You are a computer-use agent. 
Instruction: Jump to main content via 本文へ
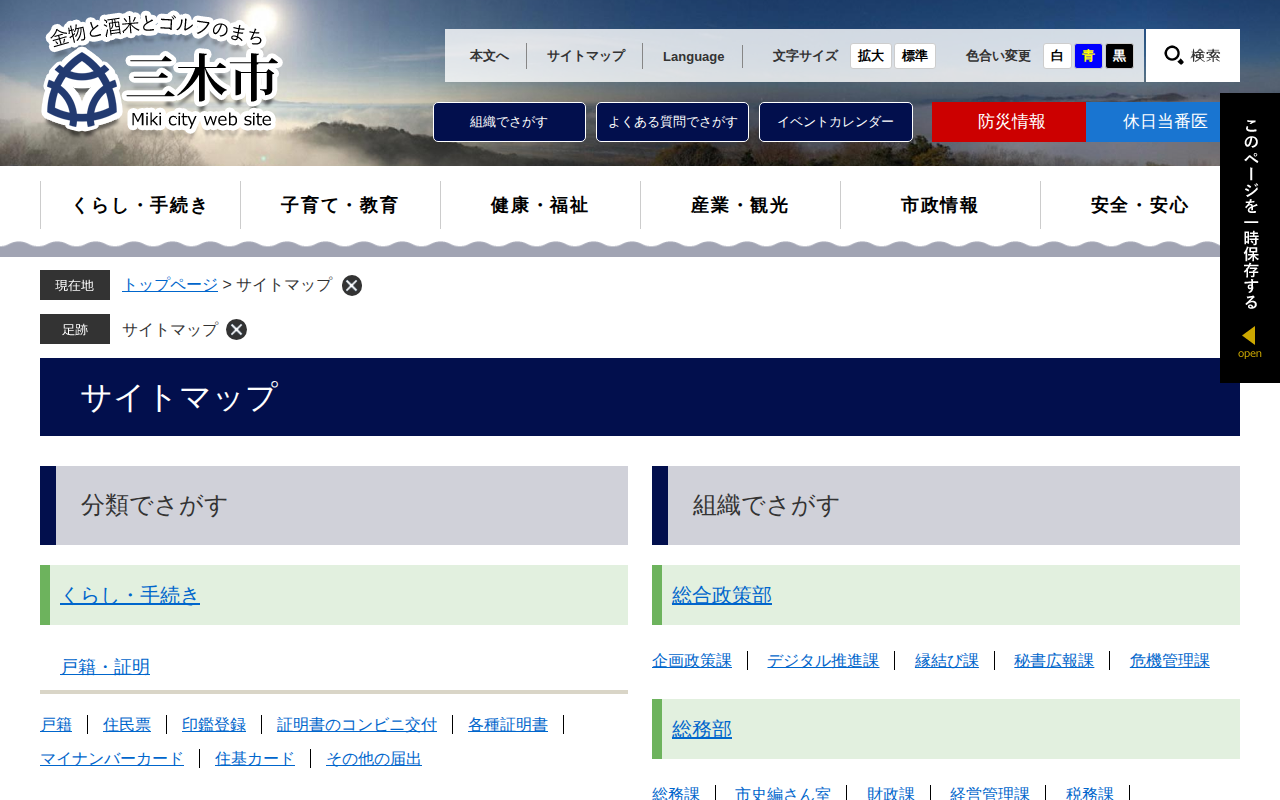pyautogui.click(x=489, y=56)
